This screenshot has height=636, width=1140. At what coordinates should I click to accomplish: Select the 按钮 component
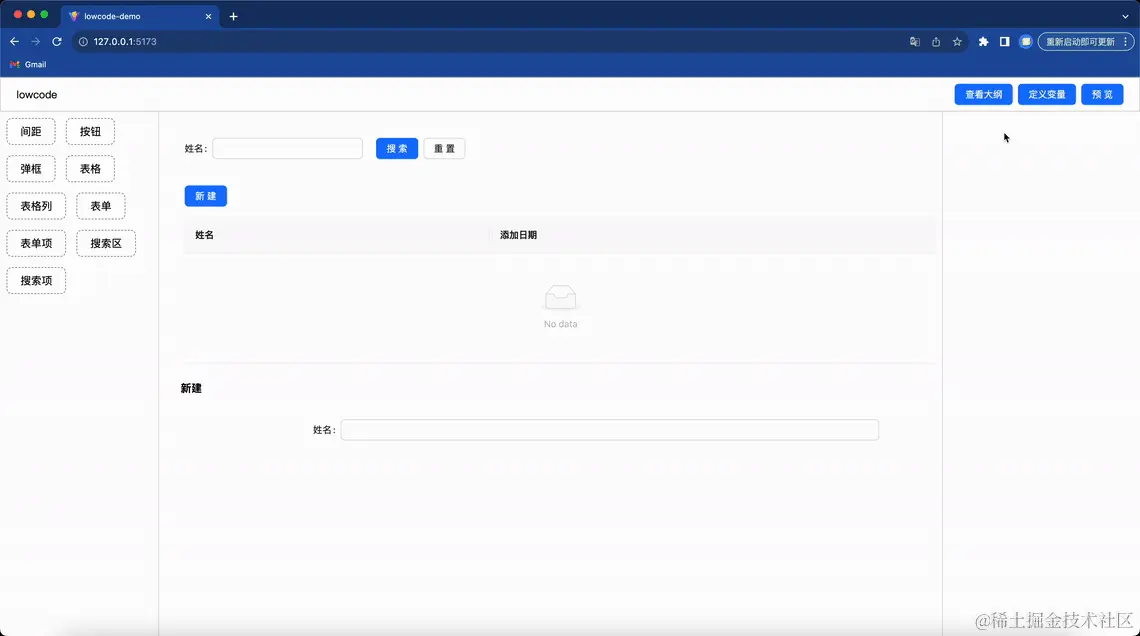pyautogui.click(x=90, y=132)
